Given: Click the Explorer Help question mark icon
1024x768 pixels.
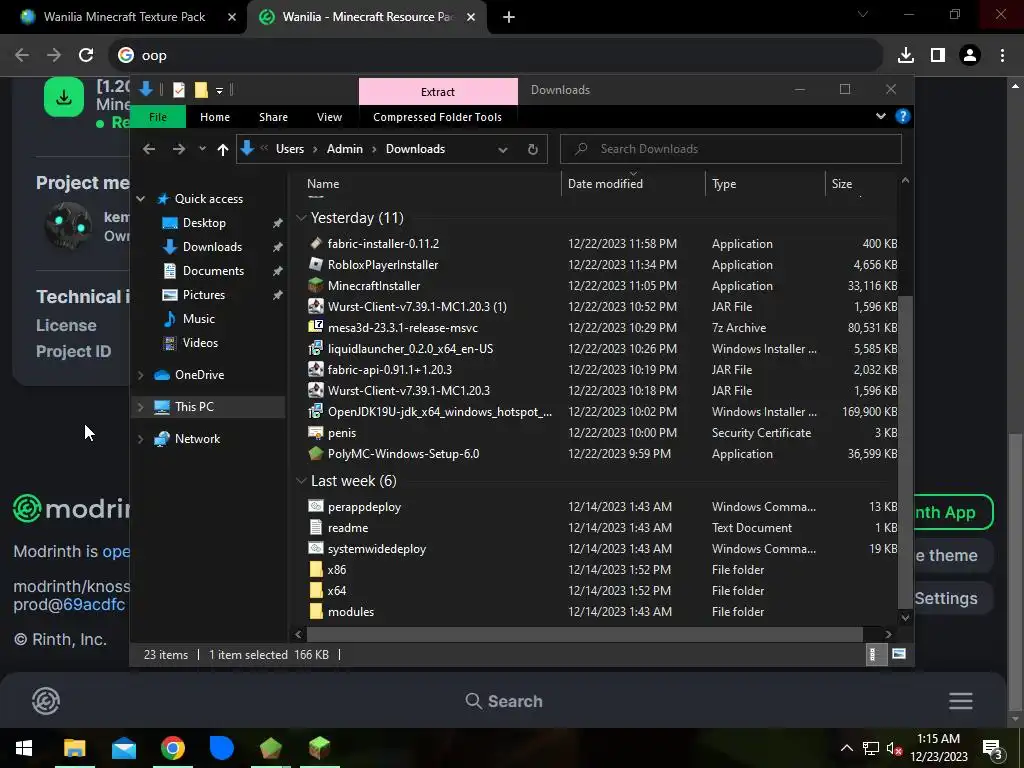Looking at the screenshot, I should [903, 116].
